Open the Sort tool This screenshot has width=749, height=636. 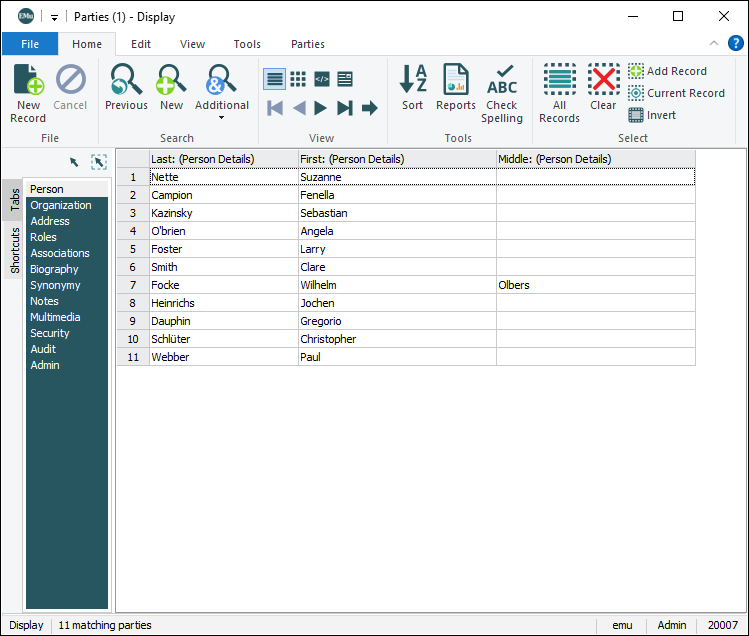pos(412,88)
